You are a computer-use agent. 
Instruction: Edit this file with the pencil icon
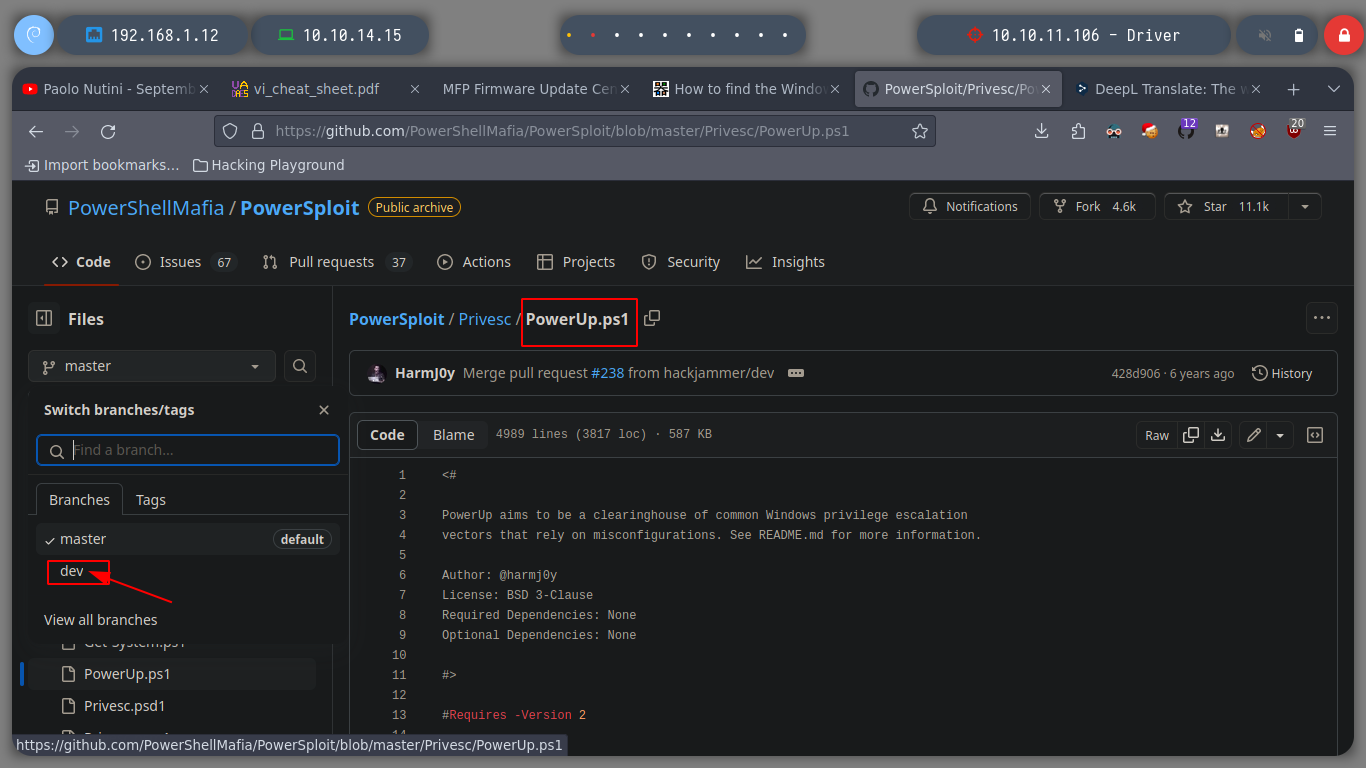pyautogui.click(x=1253, y=435)
